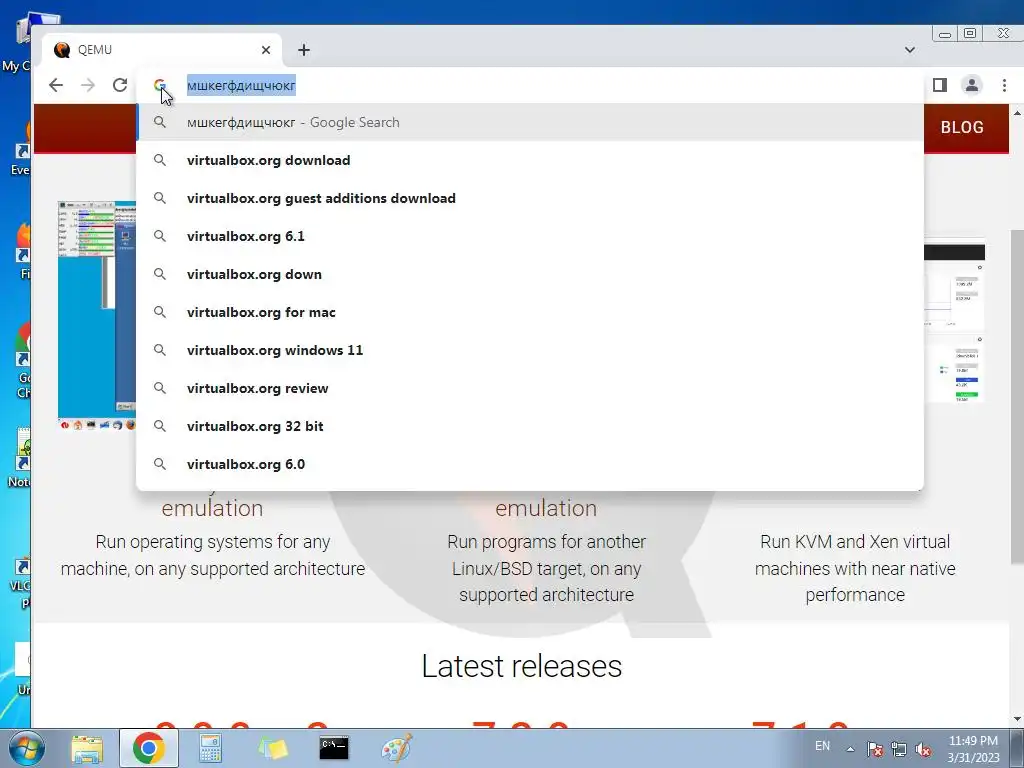Image resolution: width=1024 pixels, height=768 pixels.
Task: Pick the 'virtualbox.org 6.1' suggestion
Action: tap(530, 236)
